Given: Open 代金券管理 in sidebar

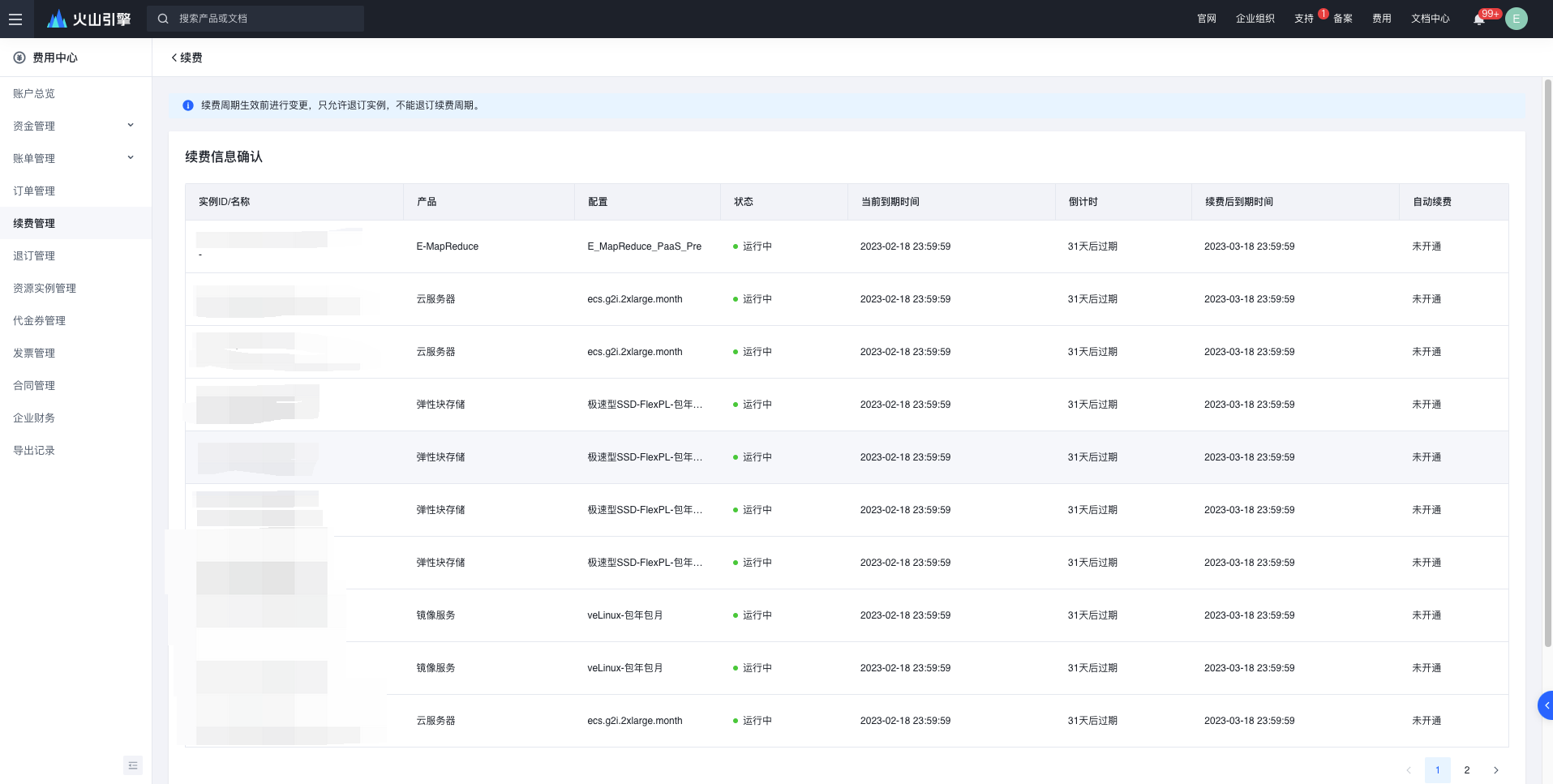Looking at the screenshot, I should [75, 320].
